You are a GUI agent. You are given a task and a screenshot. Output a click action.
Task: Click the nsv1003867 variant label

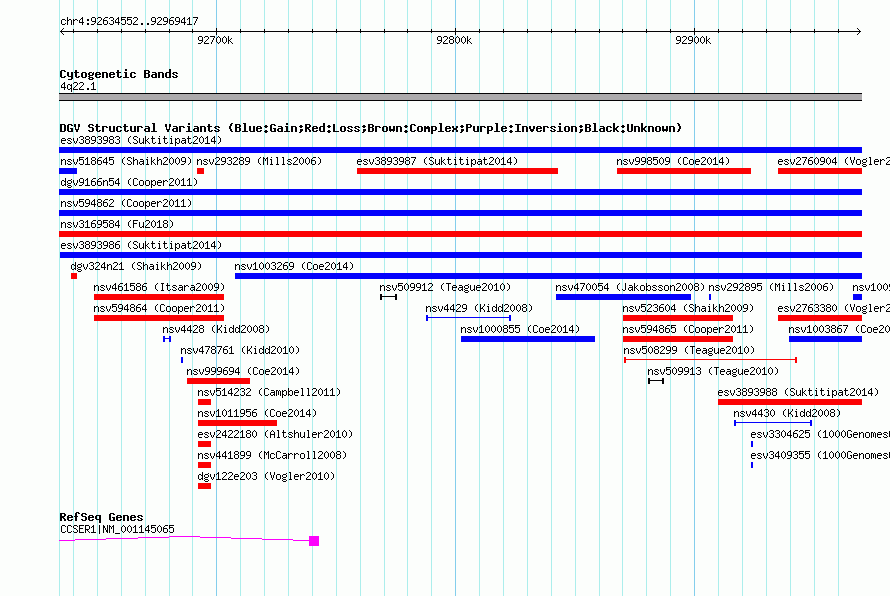(x=839, y=329)
